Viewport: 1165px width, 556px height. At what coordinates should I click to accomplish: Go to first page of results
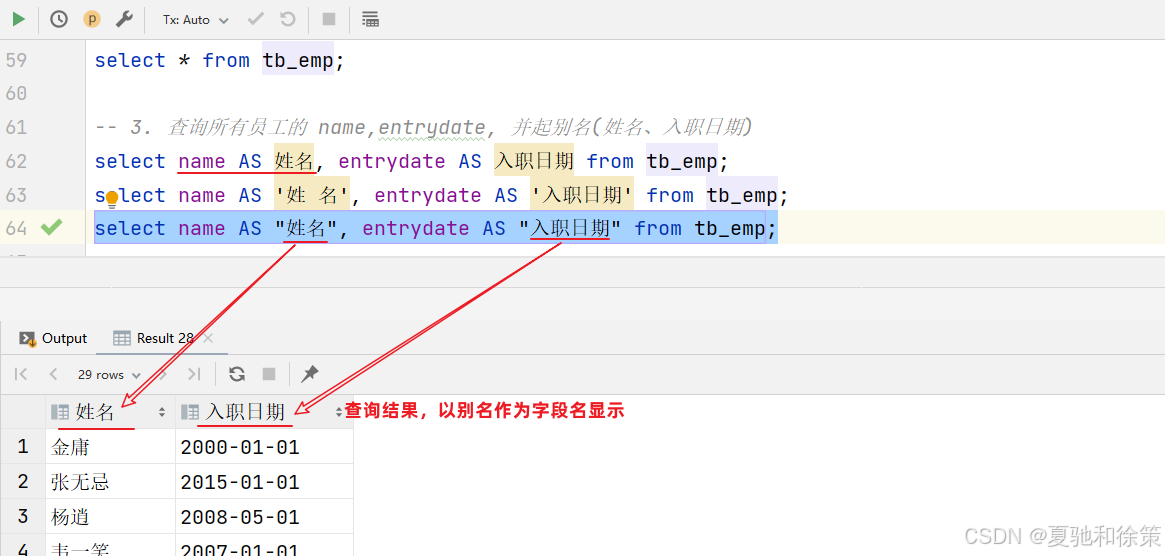[21, 374]
